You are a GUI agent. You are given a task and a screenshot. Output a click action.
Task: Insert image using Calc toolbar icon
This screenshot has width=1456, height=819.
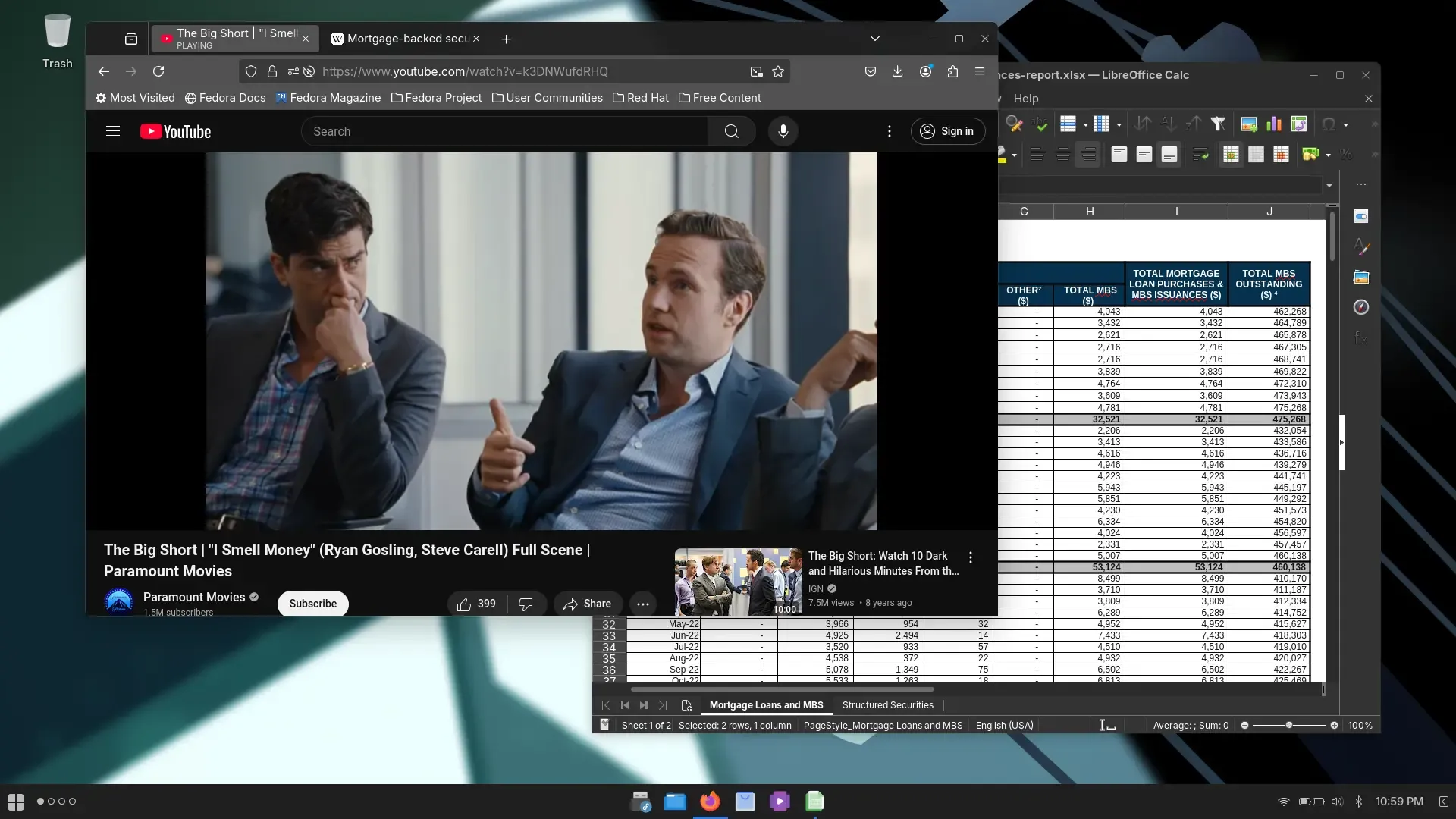1248,124
